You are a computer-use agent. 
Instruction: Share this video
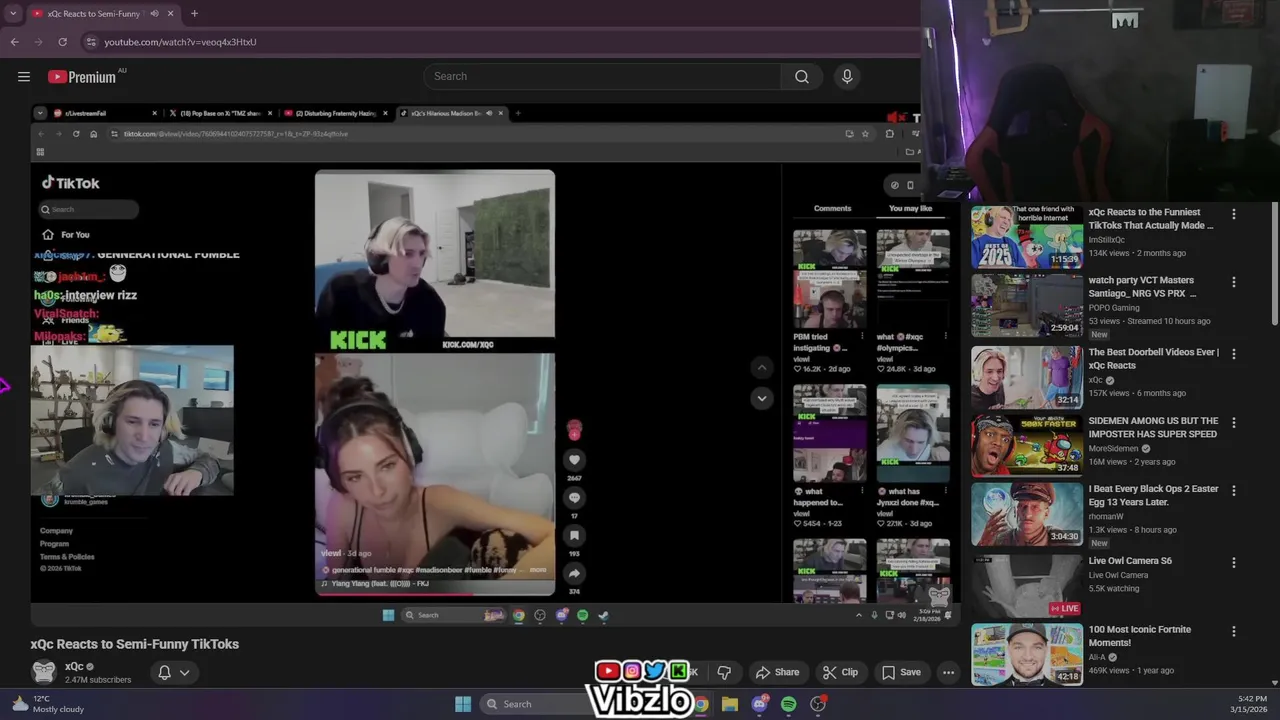[x=777, y=673]
